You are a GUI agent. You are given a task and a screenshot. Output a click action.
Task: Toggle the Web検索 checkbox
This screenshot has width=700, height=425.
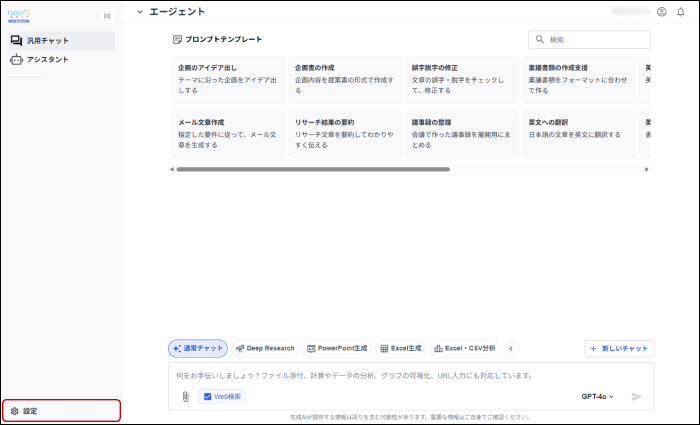208,396
